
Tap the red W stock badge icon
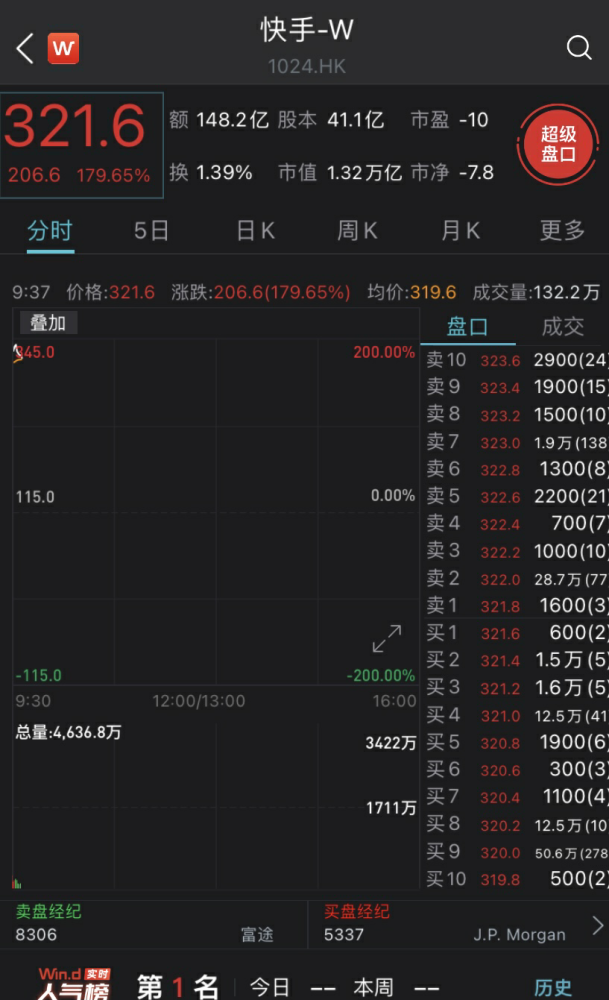pyautogui.click(x=63, y=48)
